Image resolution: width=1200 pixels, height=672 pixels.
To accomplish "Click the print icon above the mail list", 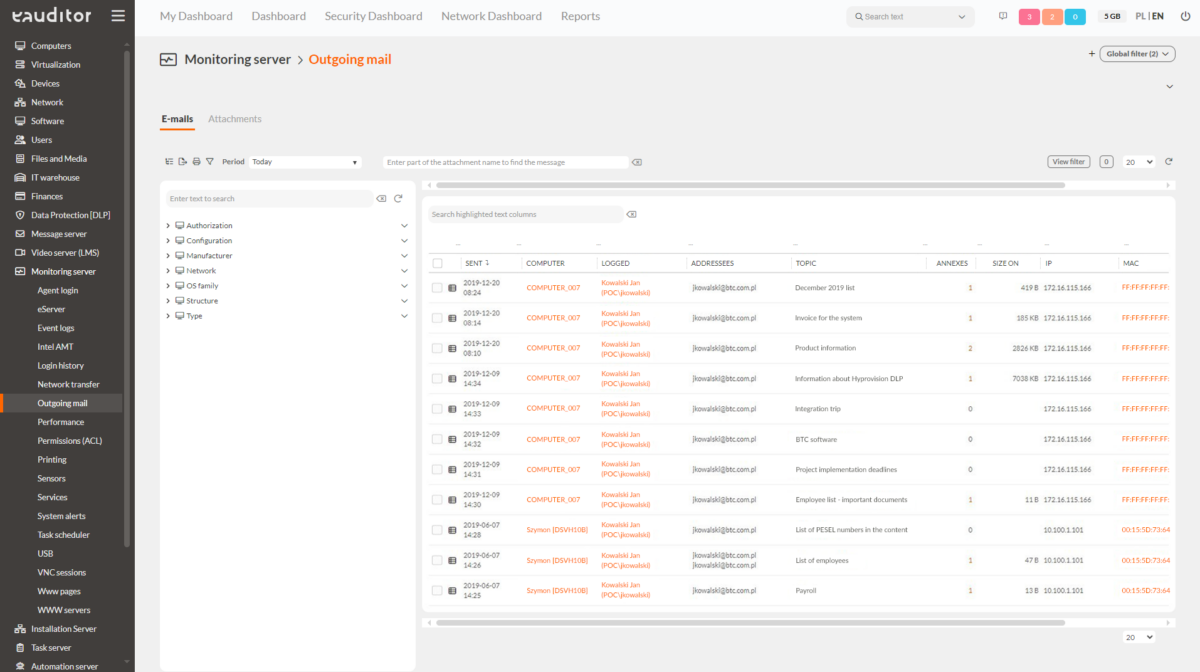I will (x=196, y=161).
